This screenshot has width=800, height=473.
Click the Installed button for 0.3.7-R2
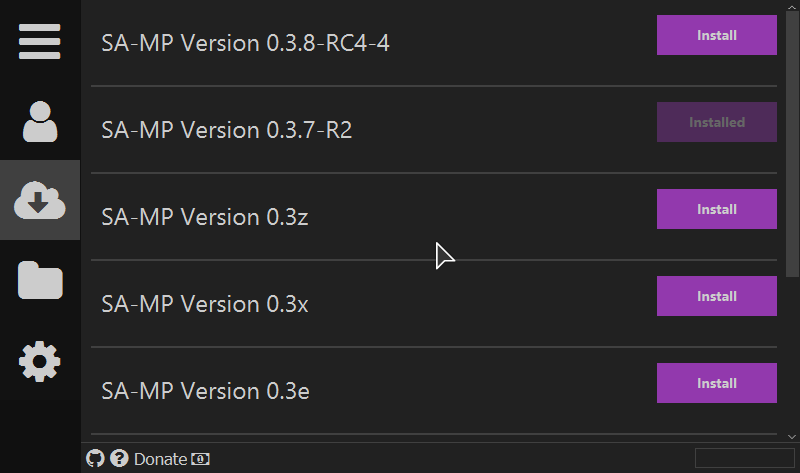(716, 122)
